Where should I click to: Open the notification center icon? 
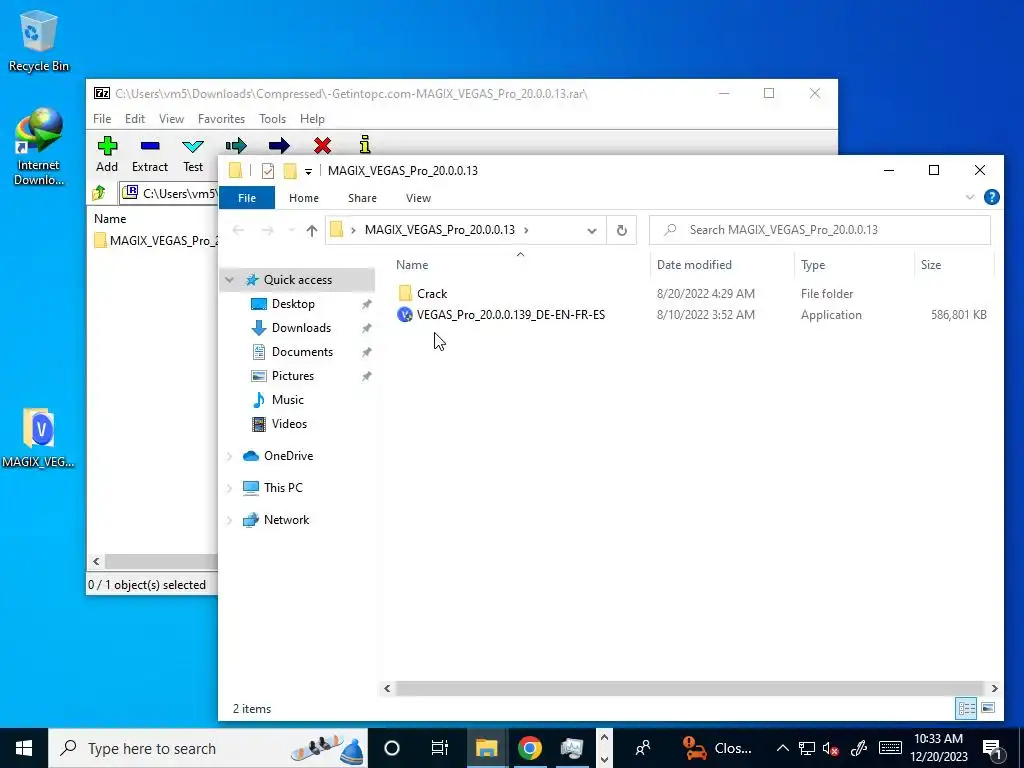pyautogui.click(x=993, y=749)
